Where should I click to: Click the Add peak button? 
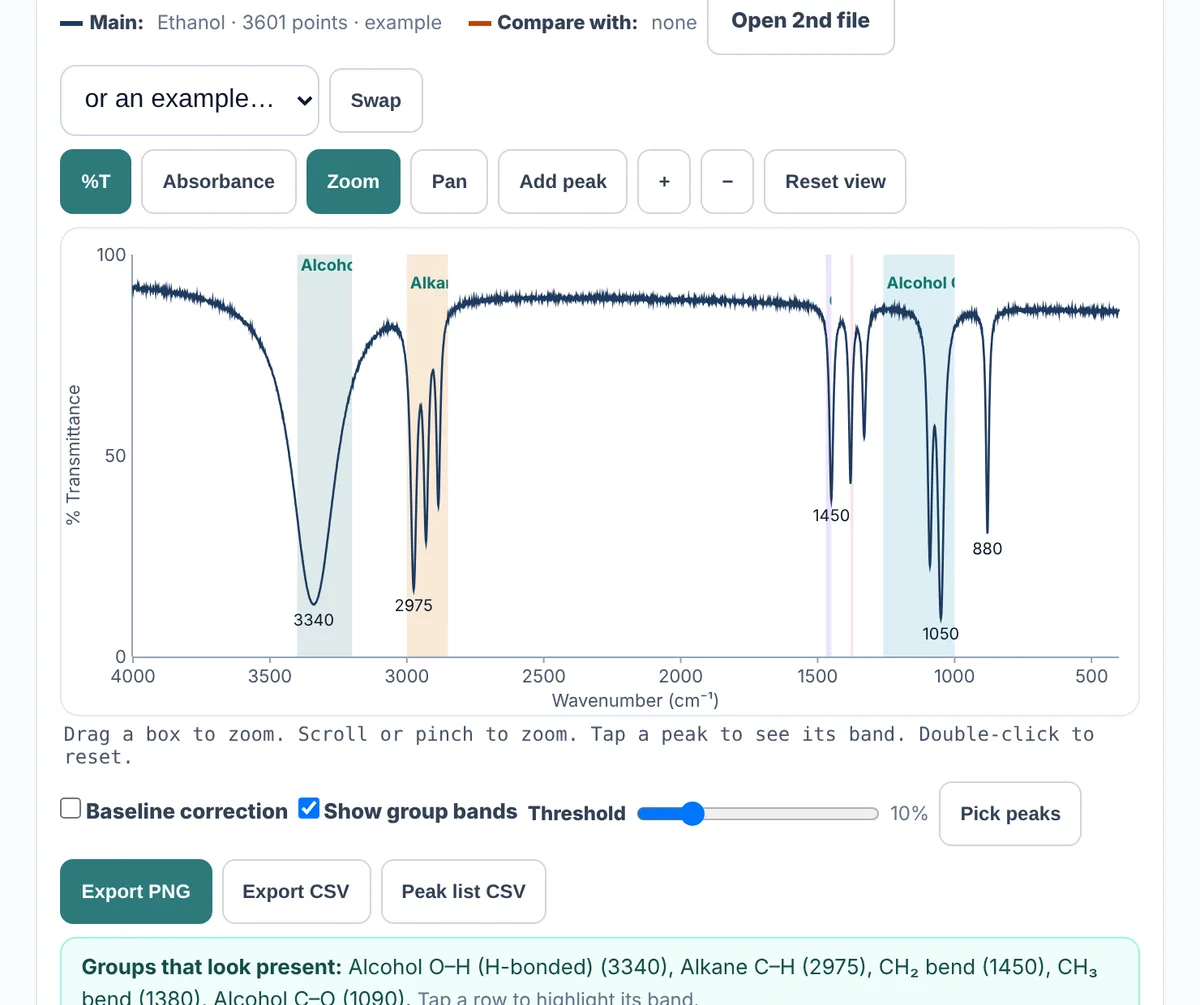(563, 181)
